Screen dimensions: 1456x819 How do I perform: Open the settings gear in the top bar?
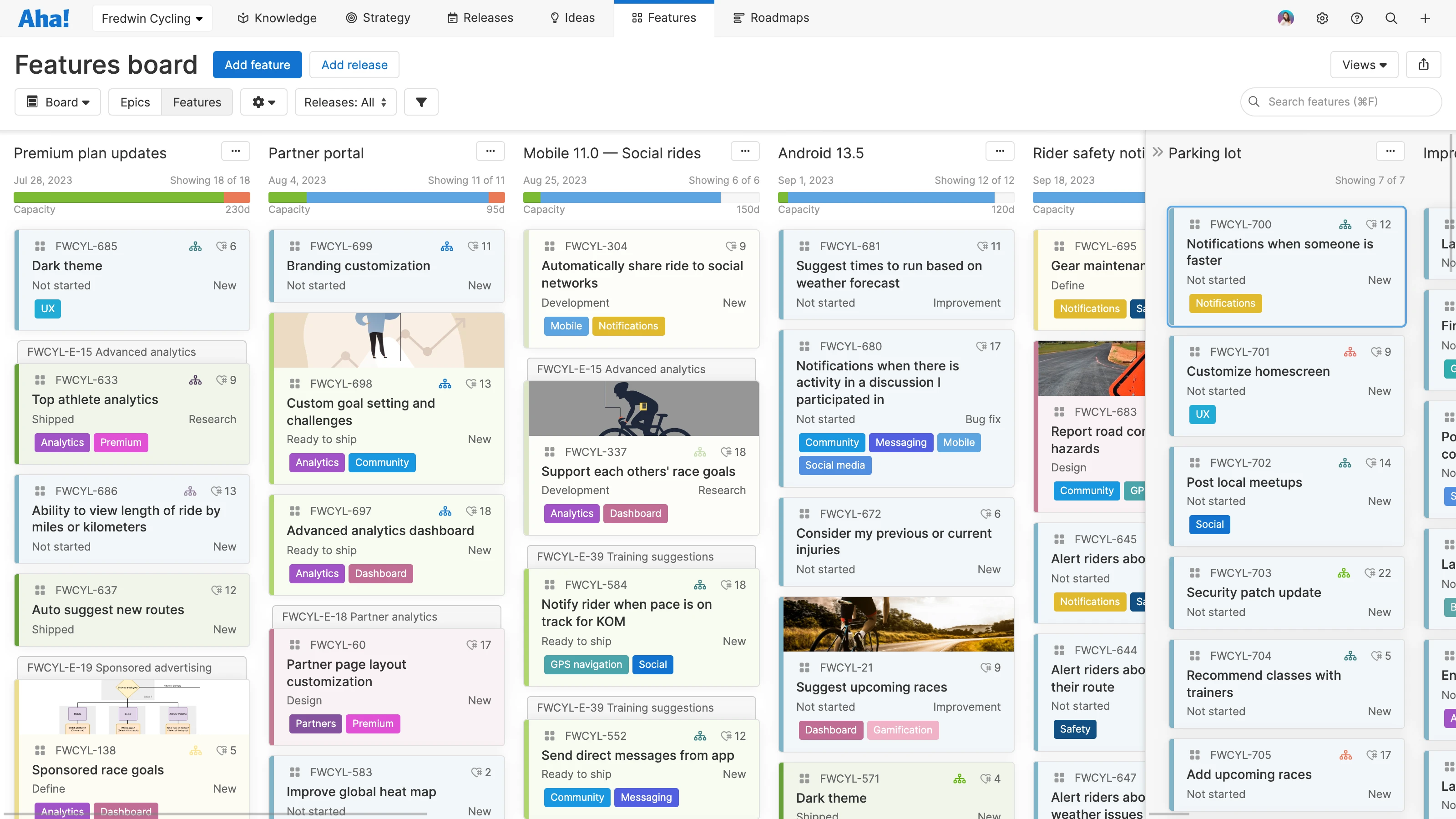point(1323,18)
